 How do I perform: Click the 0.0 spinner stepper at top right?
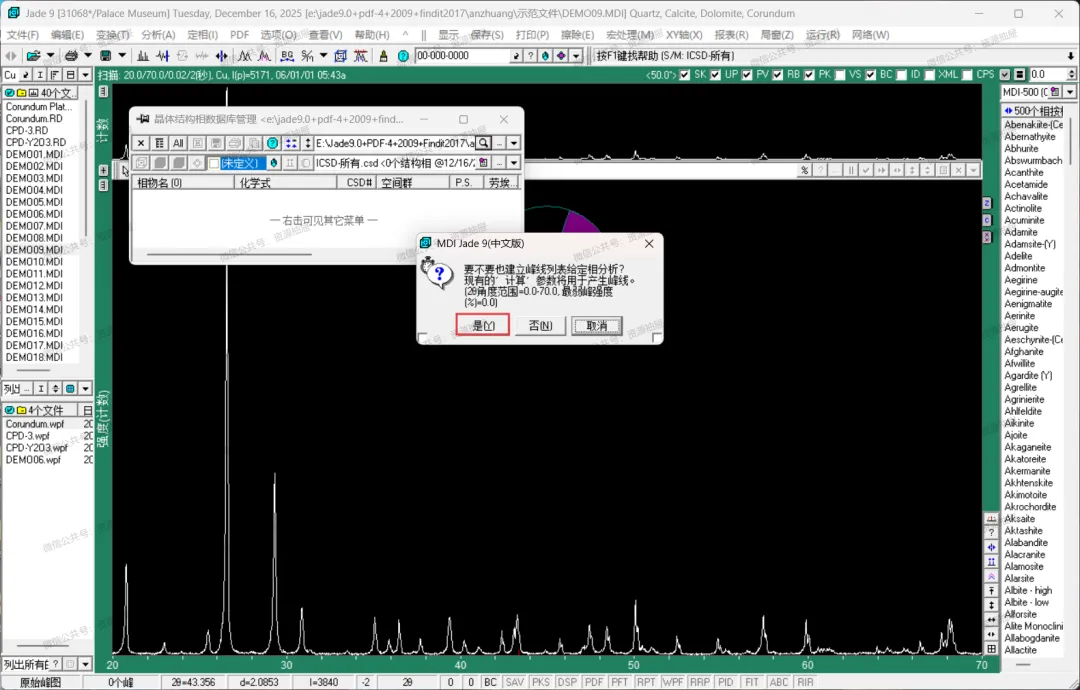tap(1071, 74)
